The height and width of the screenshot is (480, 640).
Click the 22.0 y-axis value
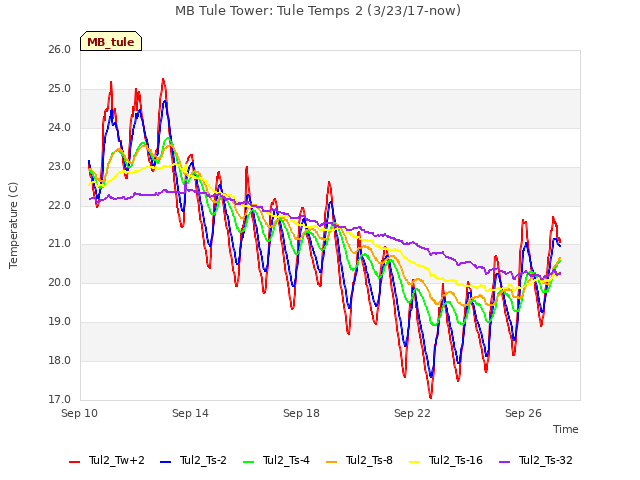click(x=60, y=205)
